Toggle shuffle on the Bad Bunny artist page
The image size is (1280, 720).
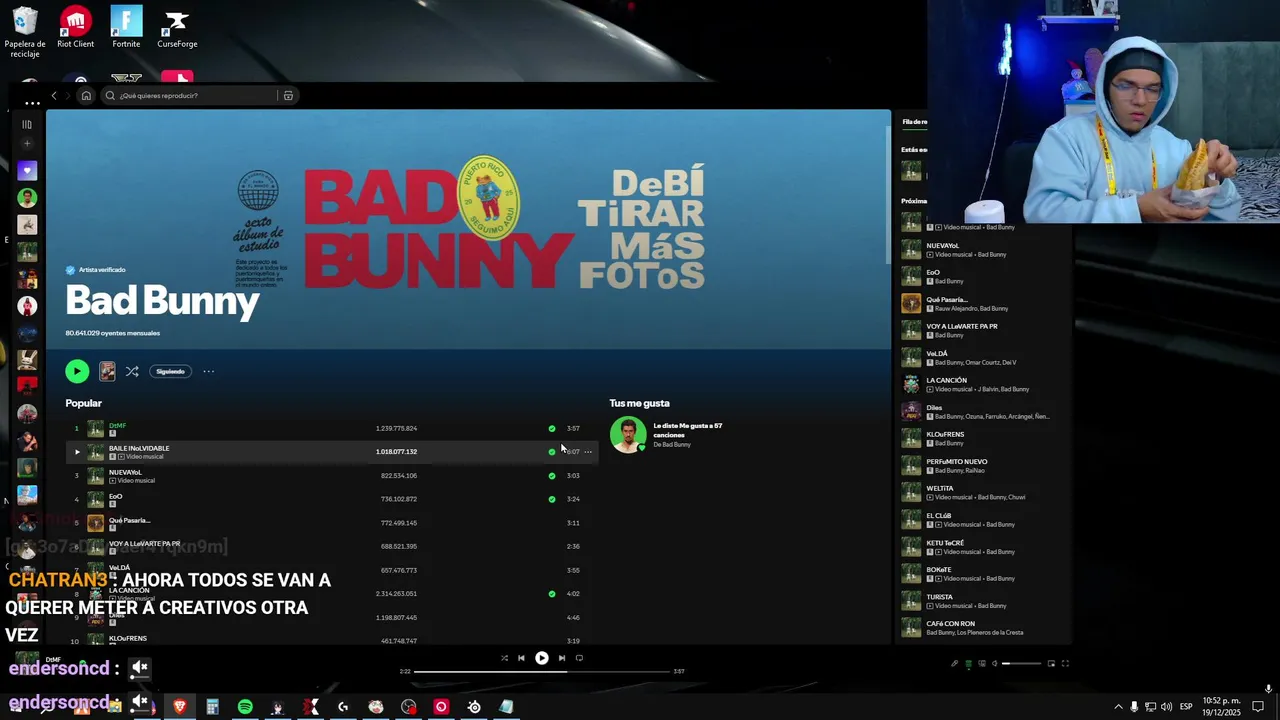pos(131,371)
